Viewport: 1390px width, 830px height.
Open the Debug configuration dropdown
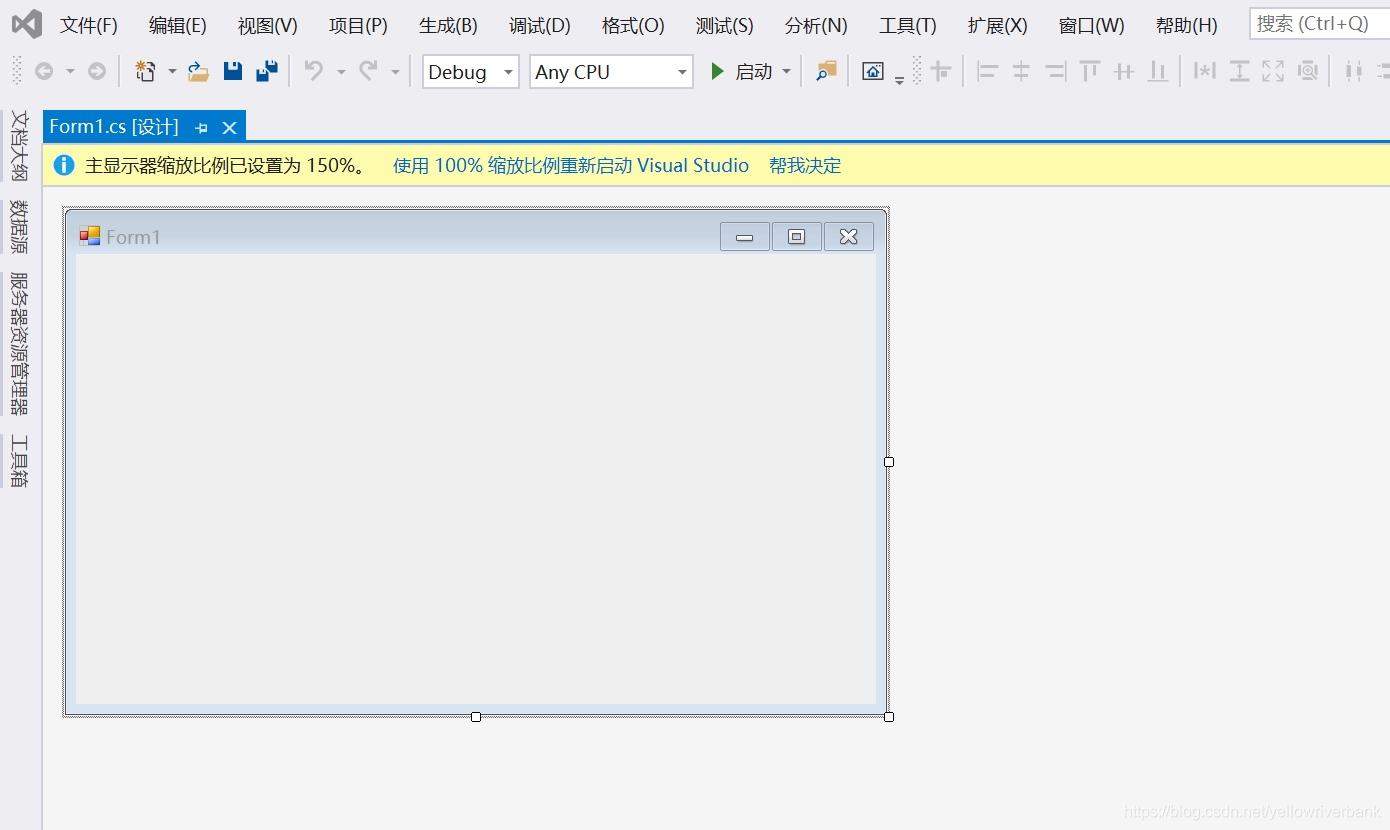[470, 71]
